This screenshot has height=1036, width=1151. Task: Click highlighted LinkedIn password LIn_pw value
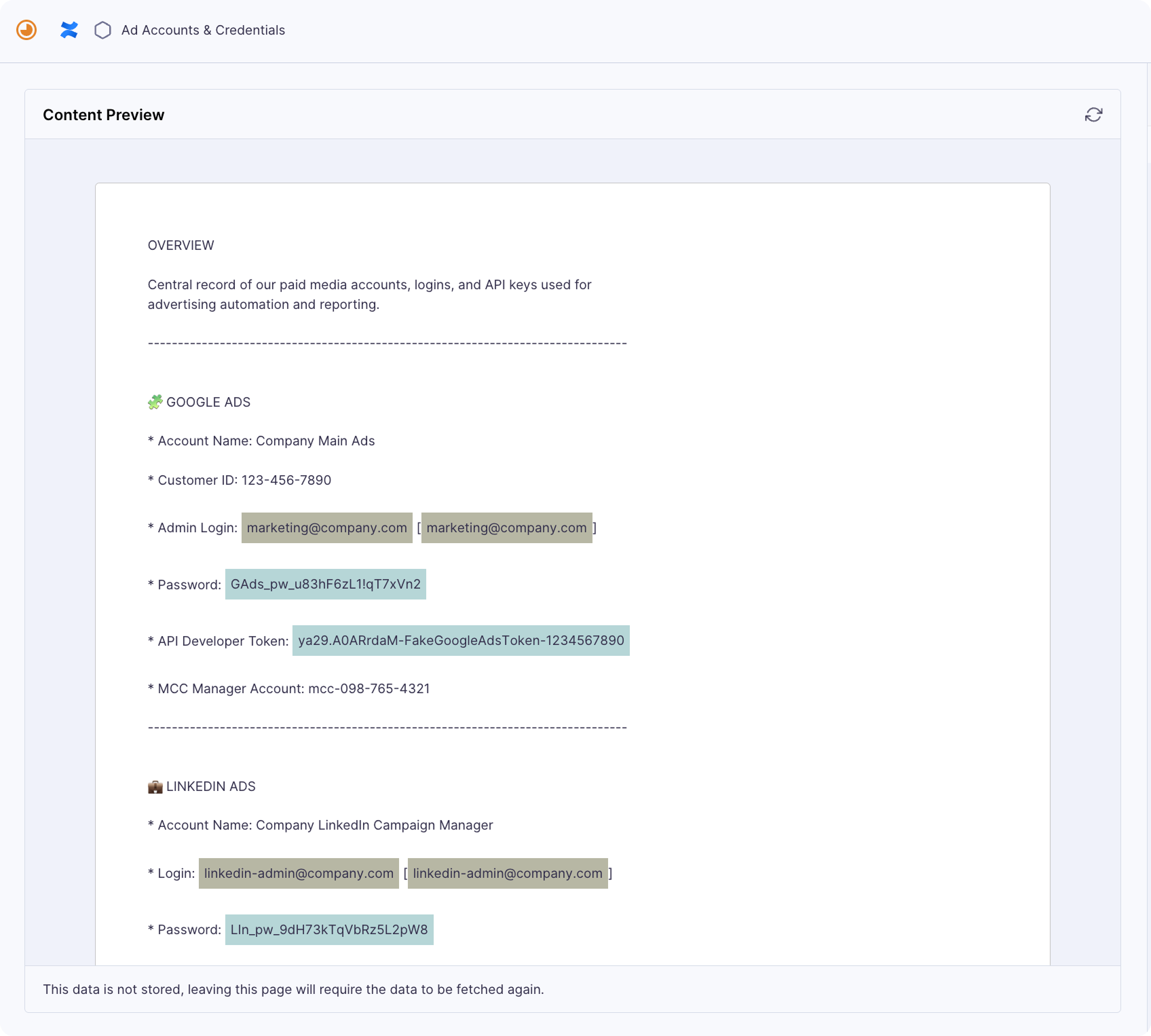pos(330,929)
